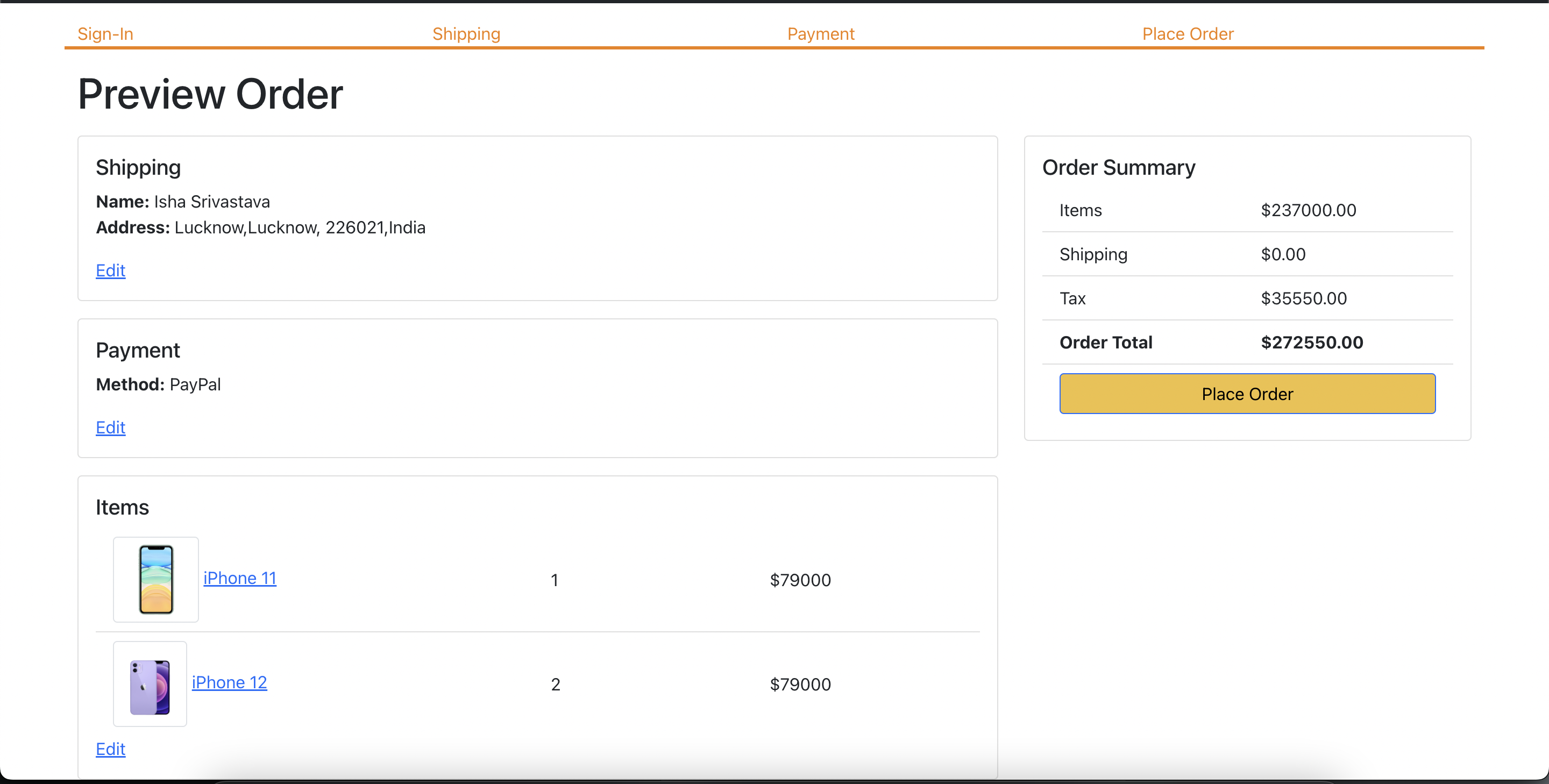Click the Order Total amount $272550.00
This screenshot has width=1549, height=784.
1311,342
